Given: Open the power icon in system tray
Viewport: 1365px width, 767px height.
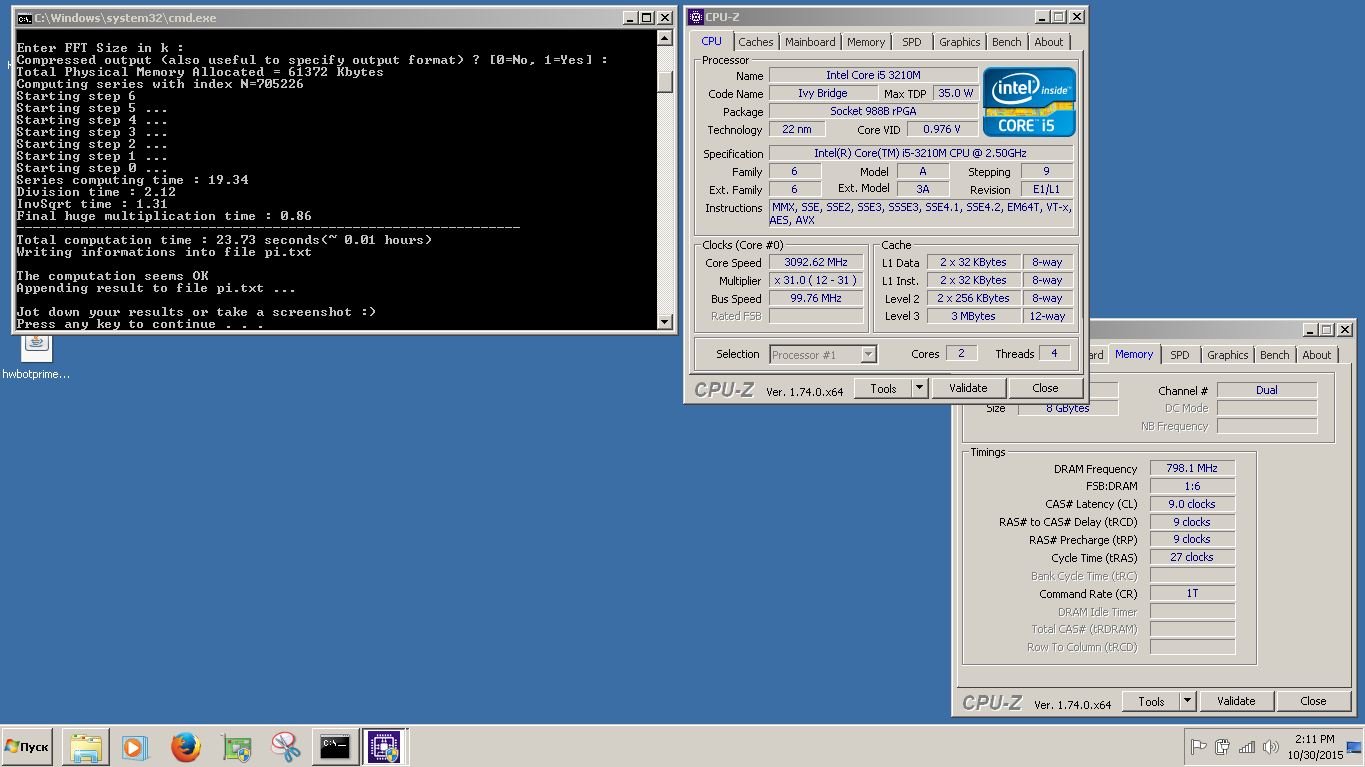Looking at the screenshot, I should (x=1222, y=747).
